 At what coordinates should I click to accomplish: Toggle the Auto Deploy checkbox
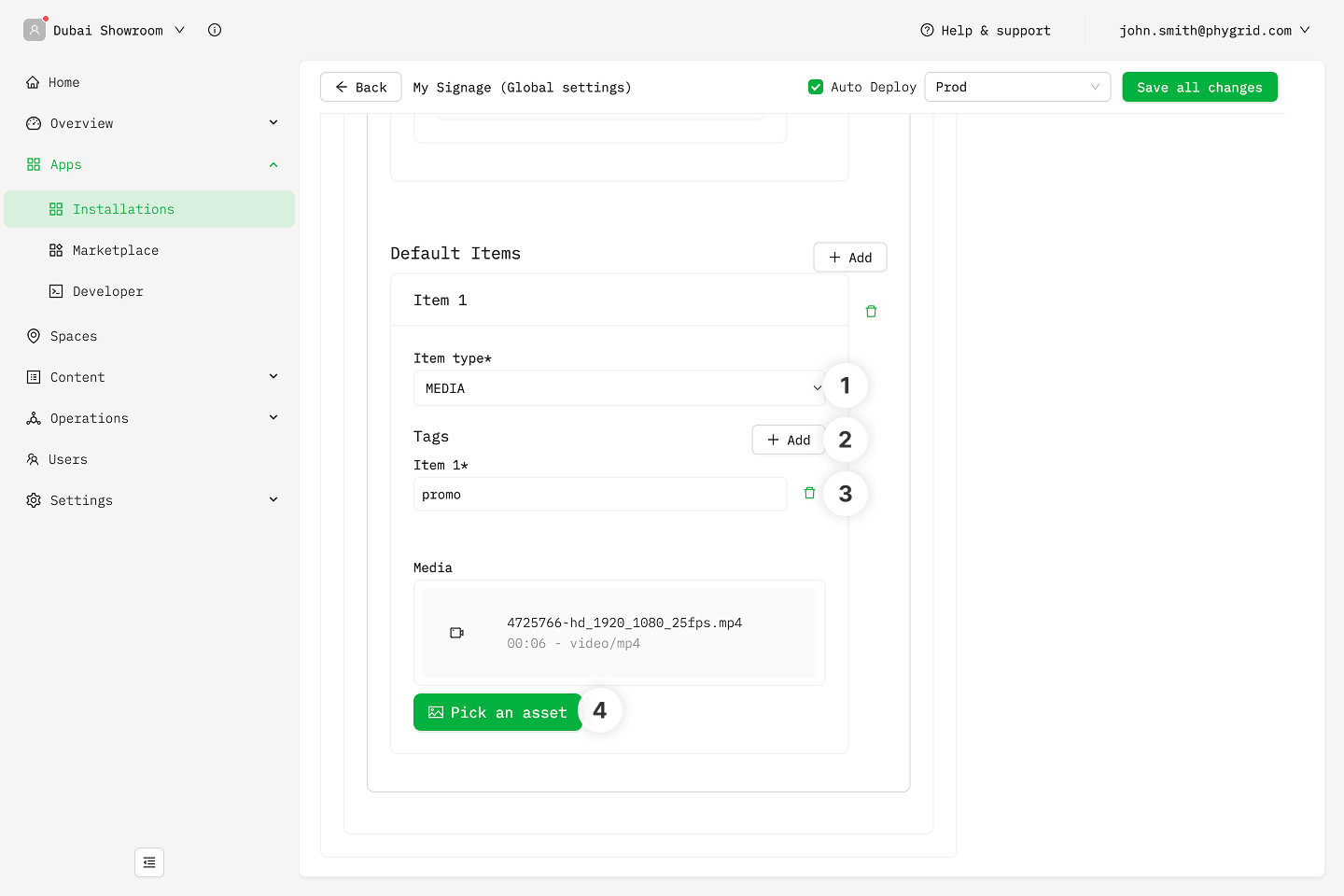point(816,87)
